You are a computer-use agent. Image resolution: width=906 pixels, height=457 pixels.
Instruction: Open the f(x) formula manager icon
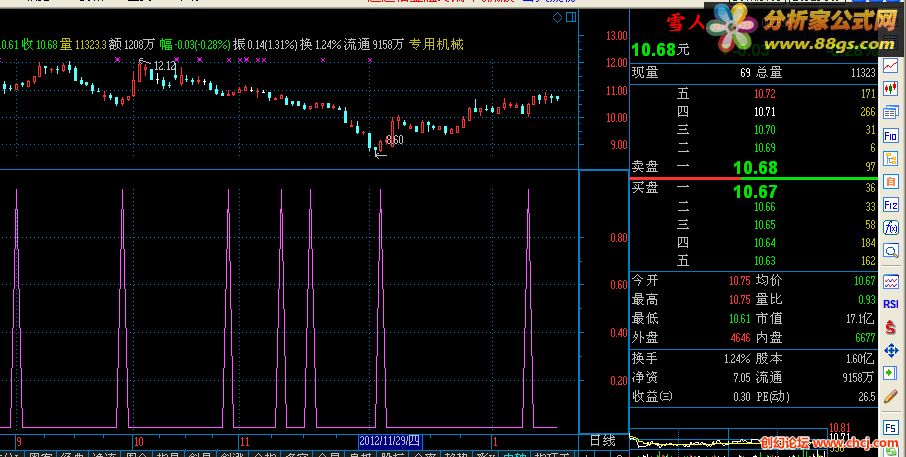pos(890,228)
